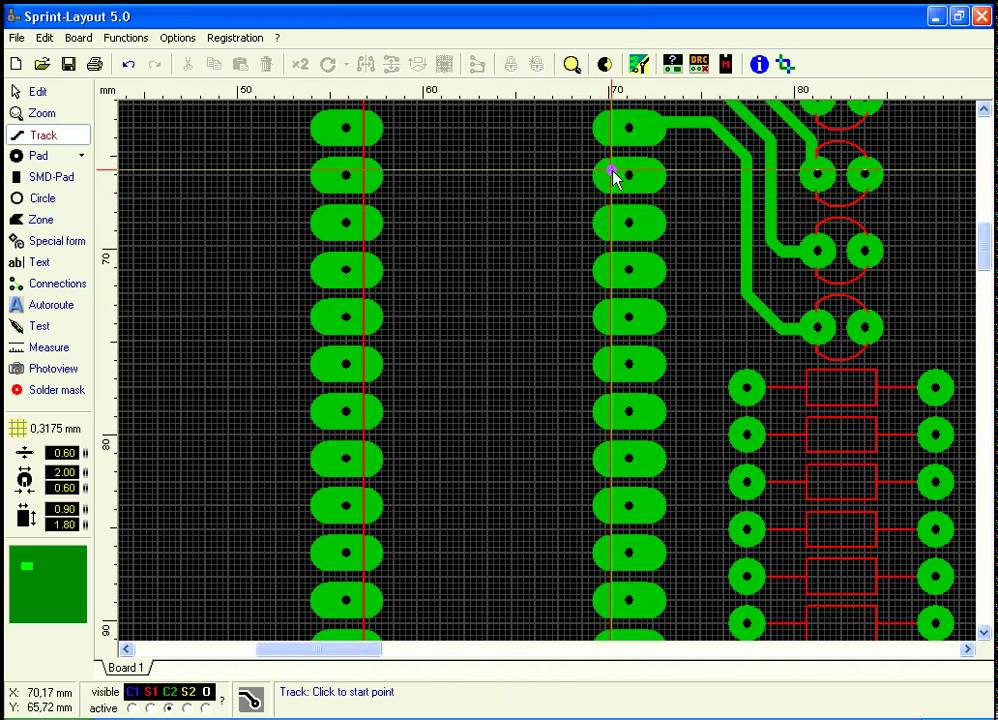The image size is (998, 720).
Task: Open the Functions menu
Action: [125, 38]
